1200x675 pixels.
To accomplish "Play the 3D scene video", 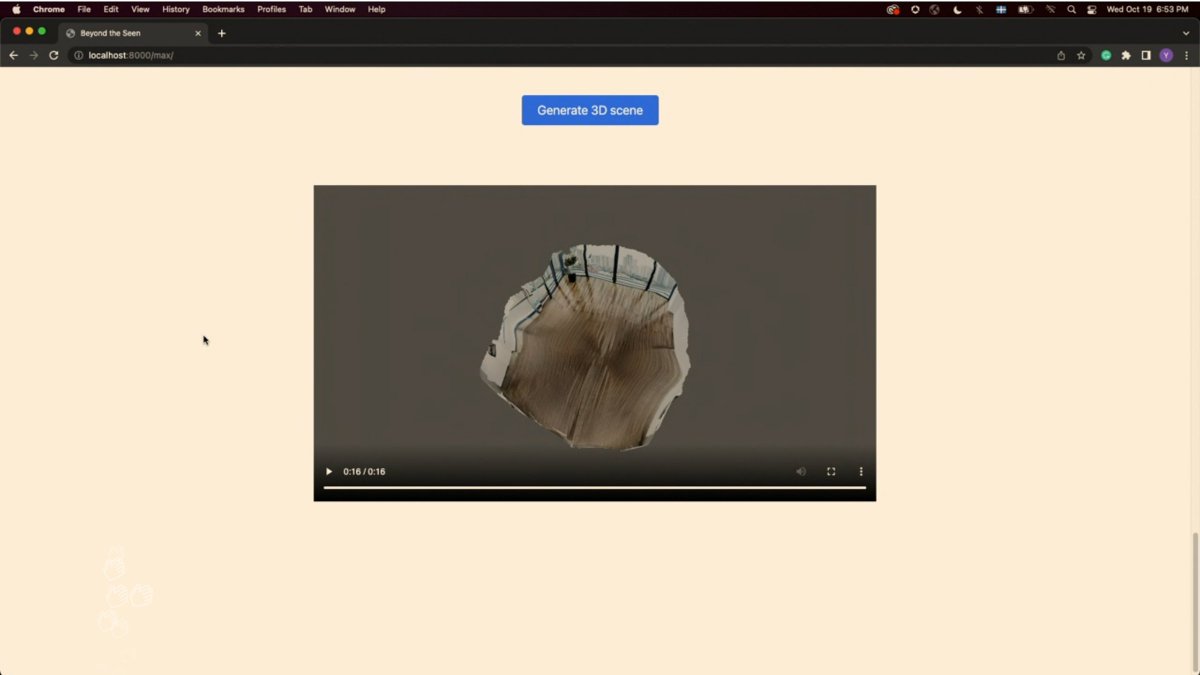I will click(329, 471).
